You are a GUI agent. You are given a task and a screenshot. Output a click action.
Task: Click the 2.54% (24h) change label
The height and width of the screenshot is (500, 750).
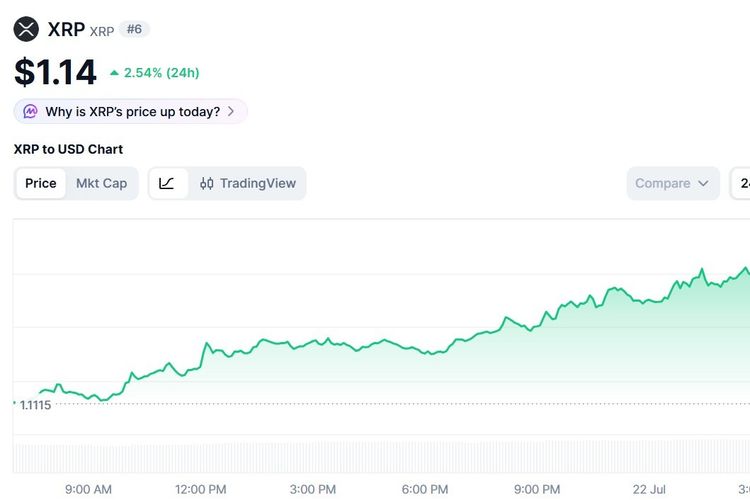click(161, 73)
